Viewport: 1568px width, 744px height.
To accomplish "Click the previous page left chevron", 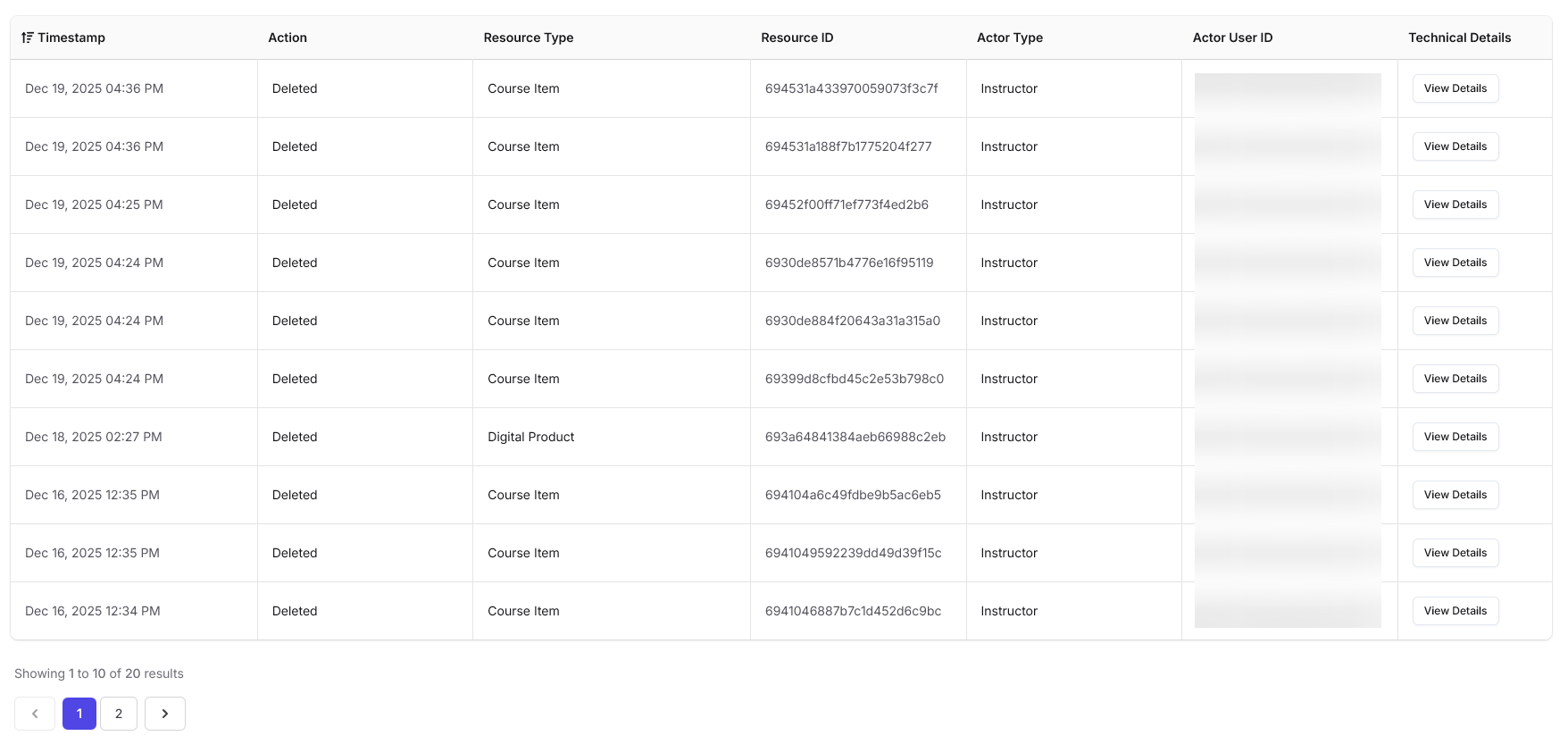I will coord(35,714).
